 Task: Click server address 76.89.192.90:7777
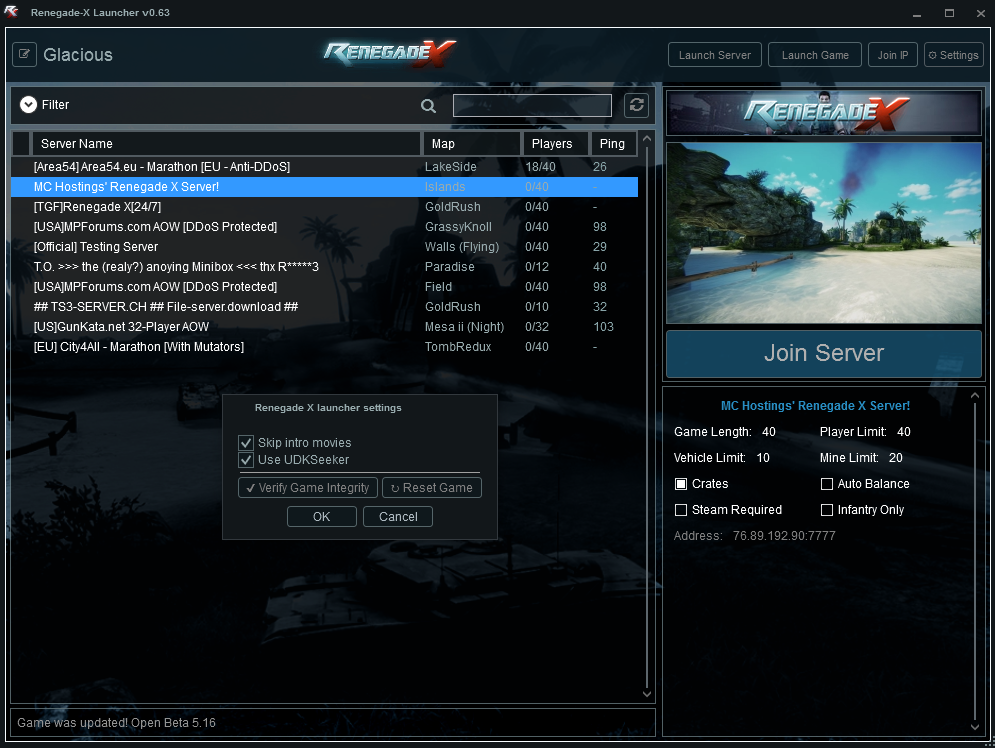pyautogui.click(x=784, y=536)
